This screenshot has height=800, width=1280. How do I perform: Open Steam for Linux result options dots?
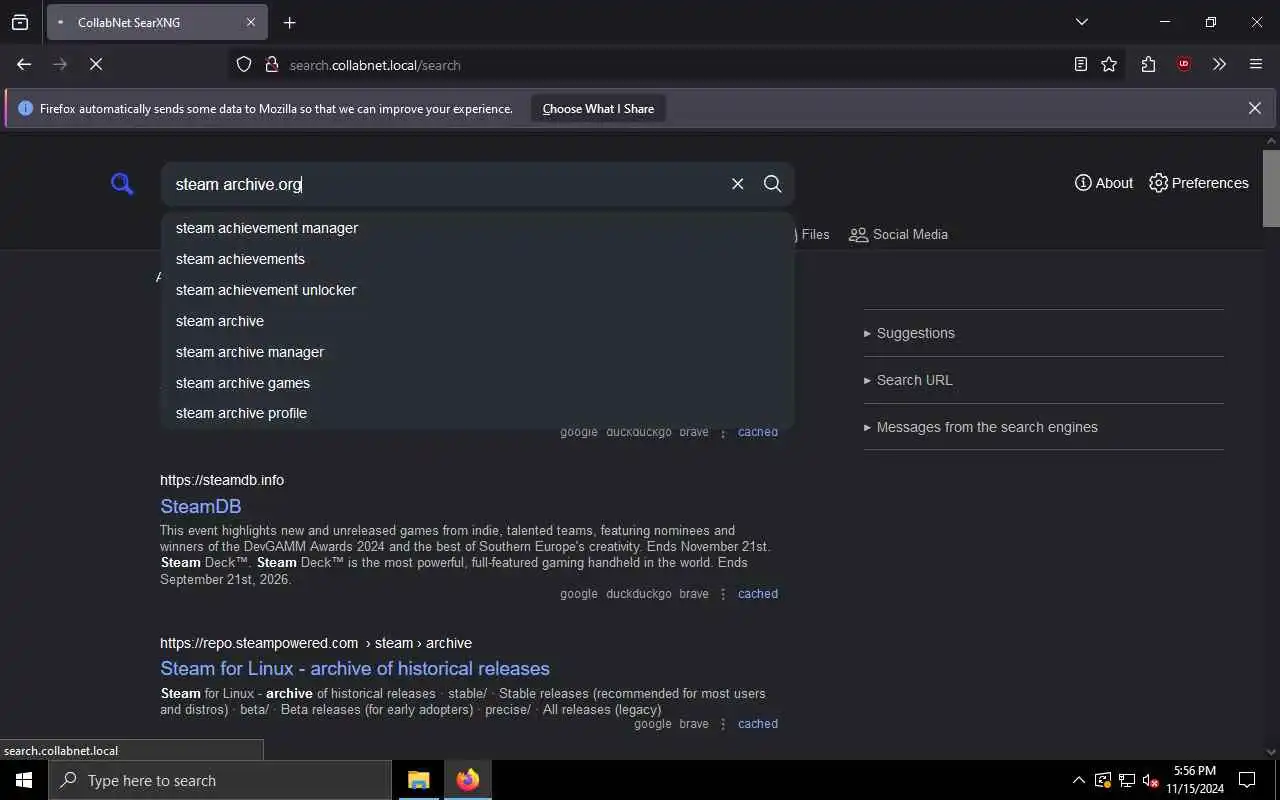tap(723, 724)
